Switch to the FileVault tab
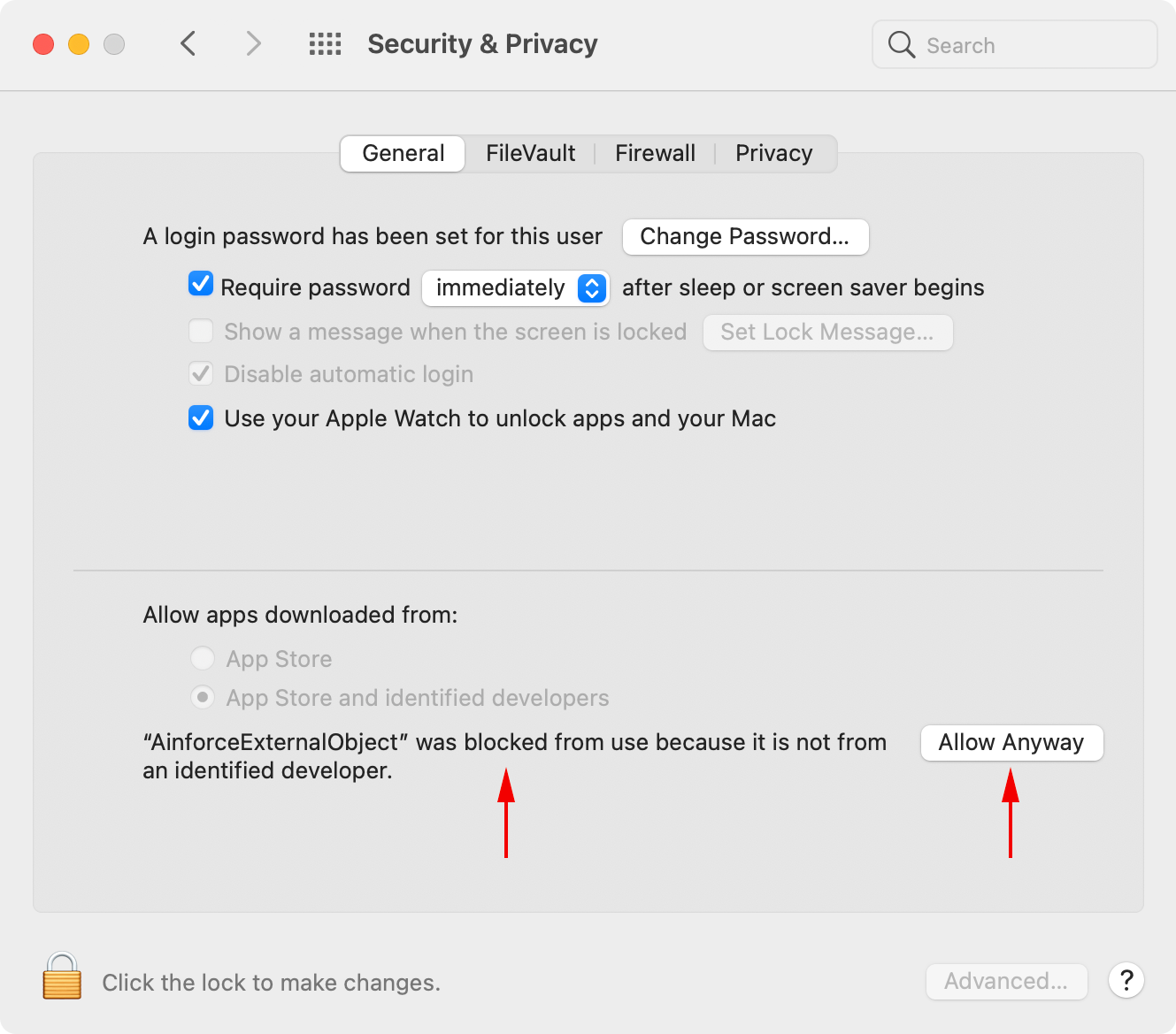1176x1034 pixels. coord(530,154)
